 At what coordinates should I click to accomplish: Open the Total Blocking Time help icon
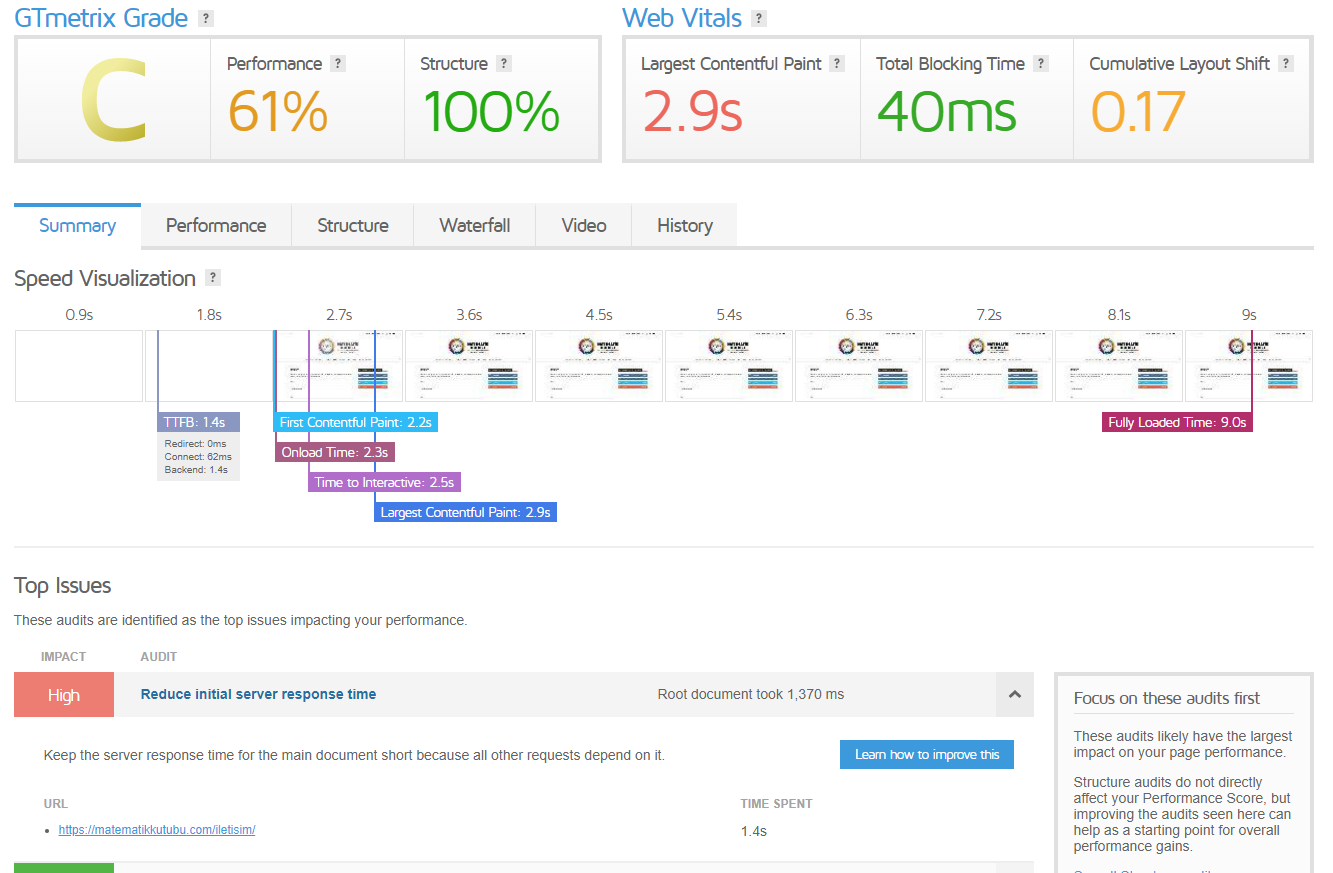[x=1041, y=63]
